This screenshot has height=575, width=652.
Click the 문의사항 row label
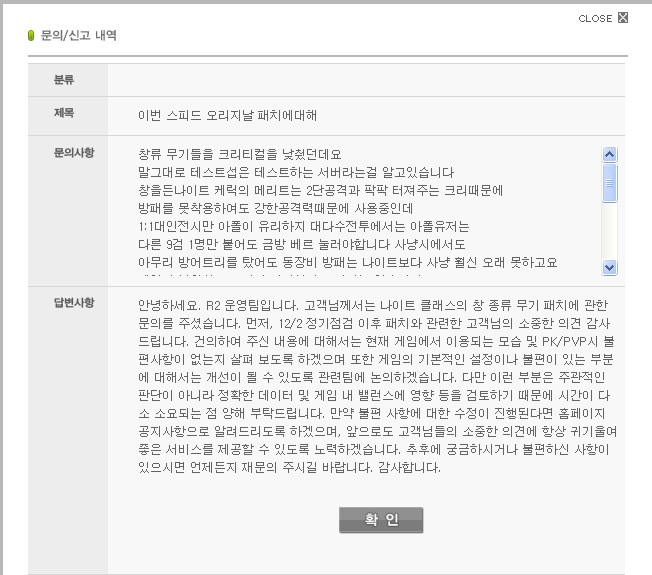[x=74, y=152]
